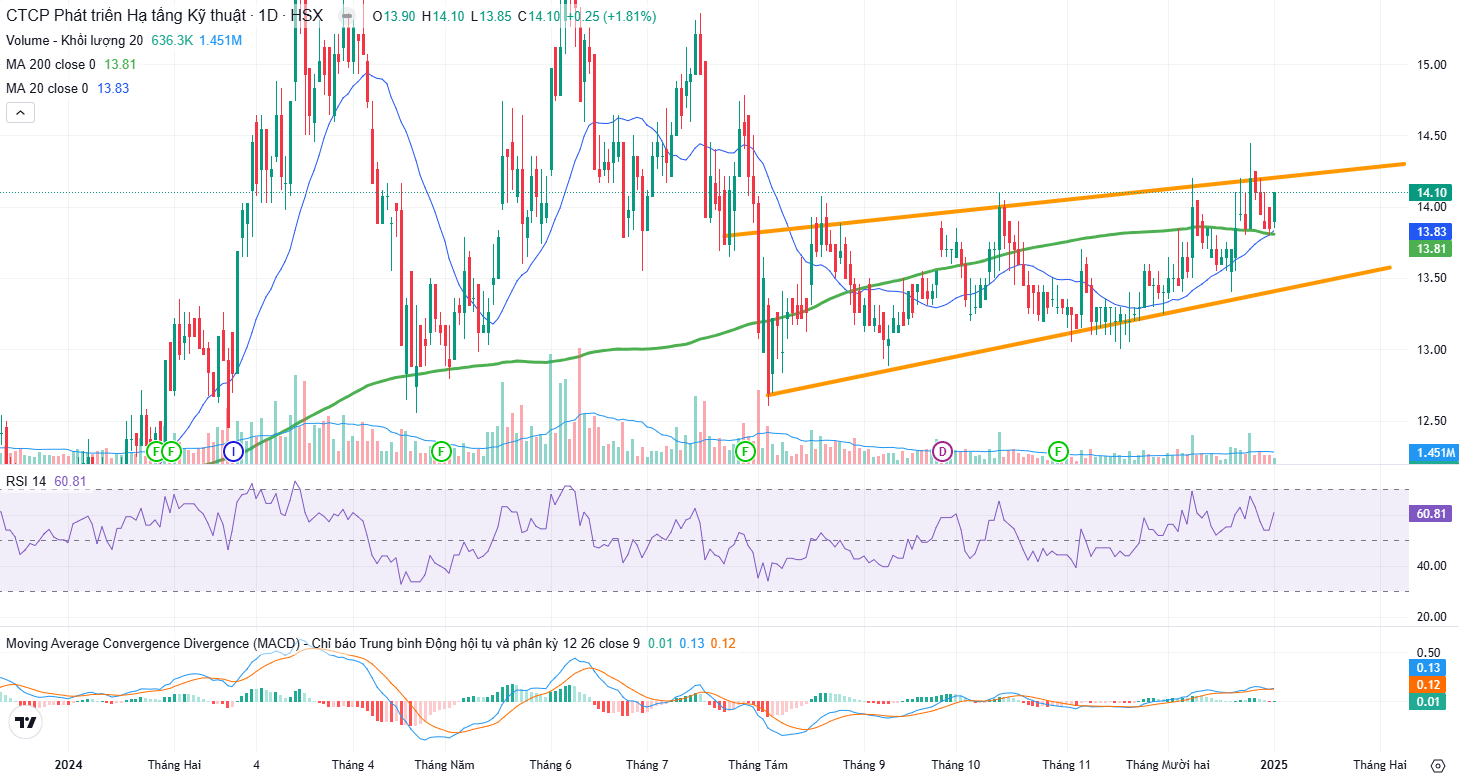This screenshot has height=777, width=1459.
Task: Select the Volume - Khối lượng 20 legend
Action: (x=75, y=40)
